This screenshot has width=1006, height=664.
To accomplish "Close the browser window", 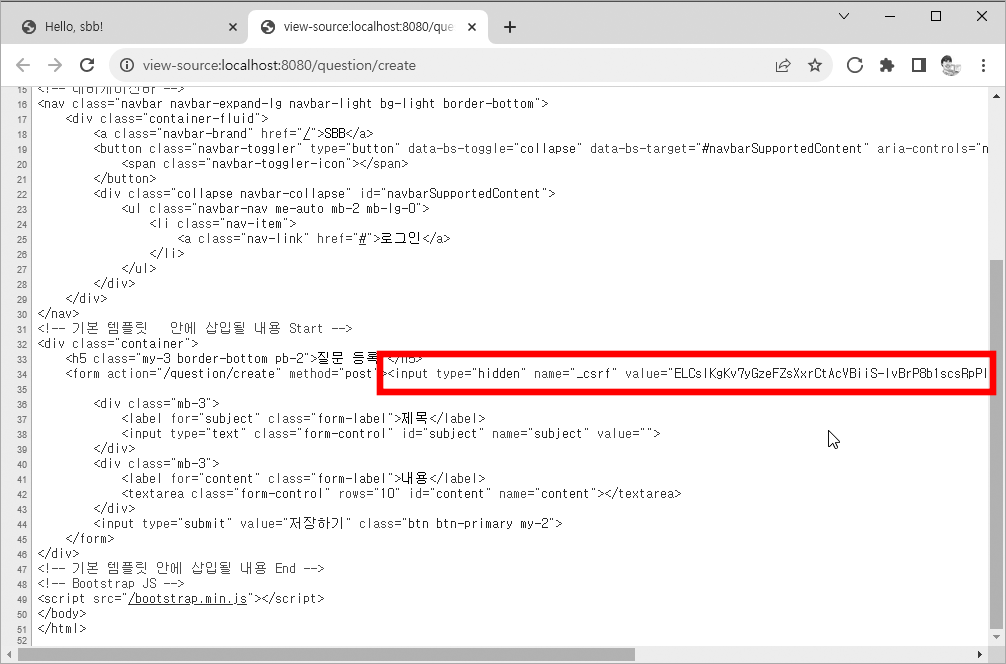I will click(982, 17).
